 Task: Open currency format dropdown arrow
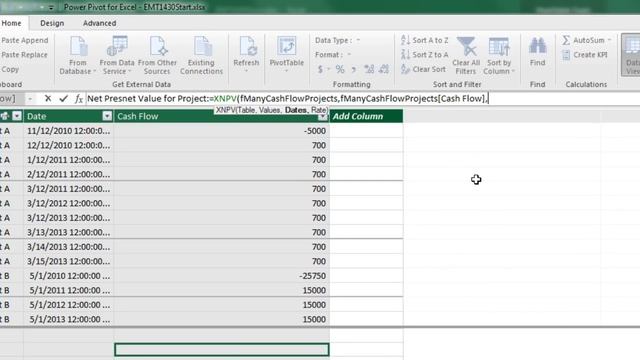(328, 69)
